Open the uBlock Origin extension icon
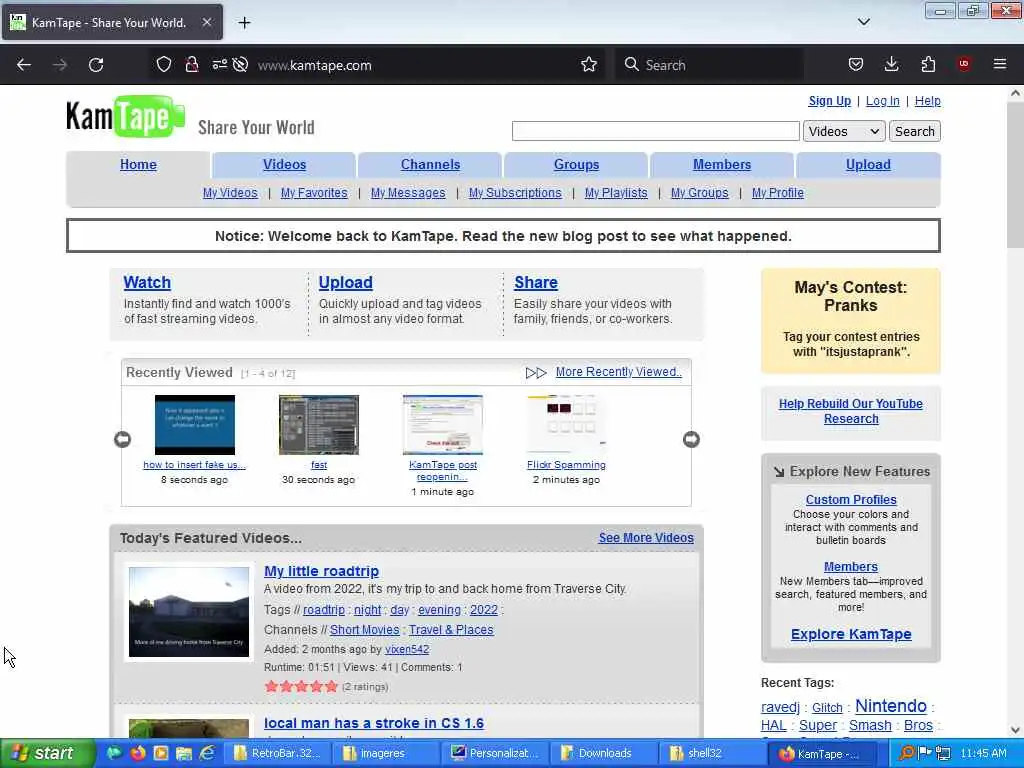 coord(964,65)
